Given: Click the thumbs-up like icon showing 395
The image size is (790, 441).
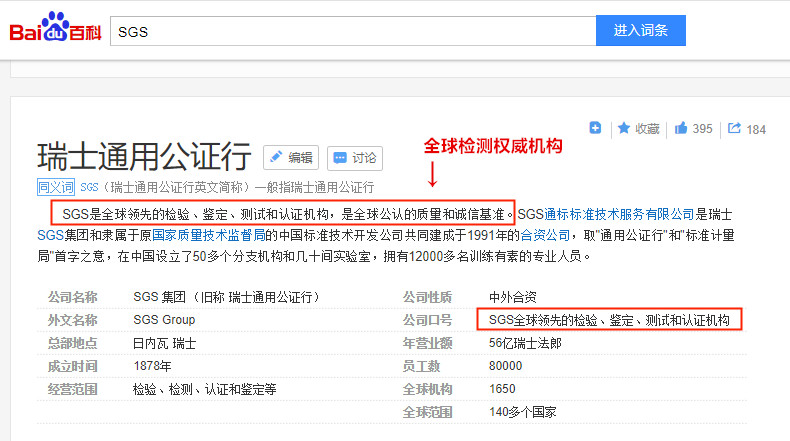Looking at the screenshot, I should (x=681, y=128).
